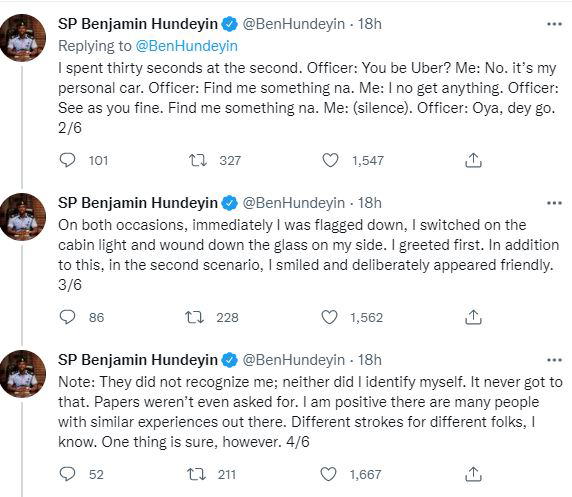This screenshot has width=572, height=497.
Task: Like the tweet with 1,547 likes
Action: point(330,160)
